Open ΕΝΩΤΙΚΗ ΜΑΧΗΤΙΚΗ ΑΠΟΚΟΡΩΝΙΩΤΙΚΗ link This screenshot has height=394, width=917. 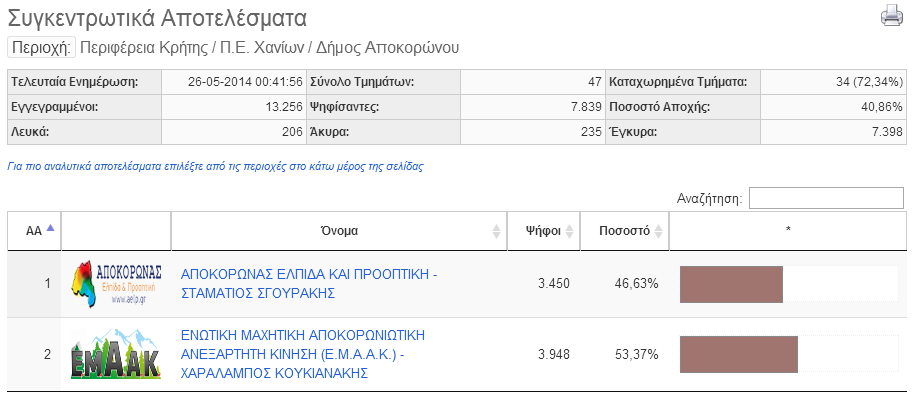coord(303,354)
